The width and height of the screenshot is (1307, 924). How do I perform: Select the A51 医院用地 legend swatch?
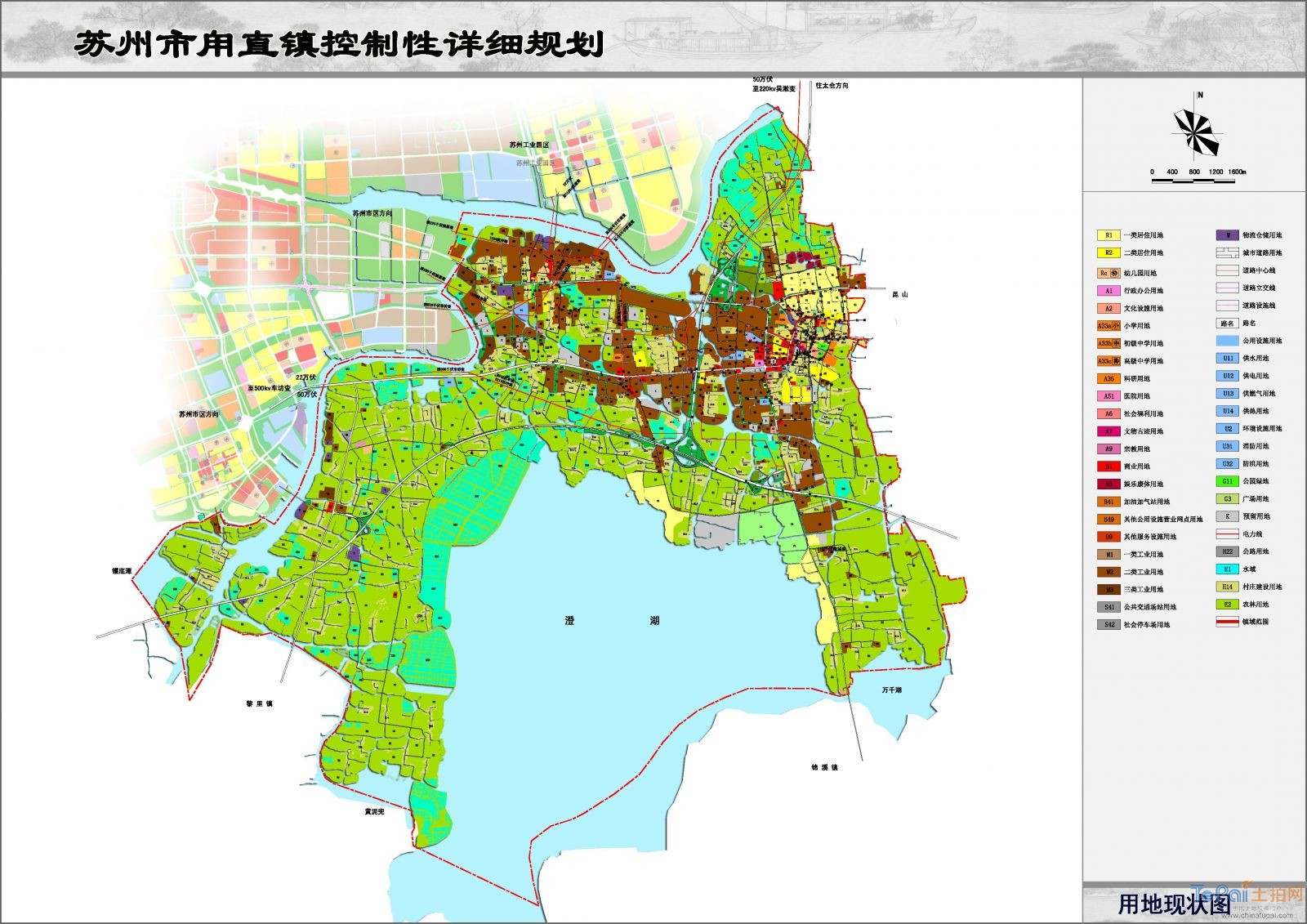1108,396
